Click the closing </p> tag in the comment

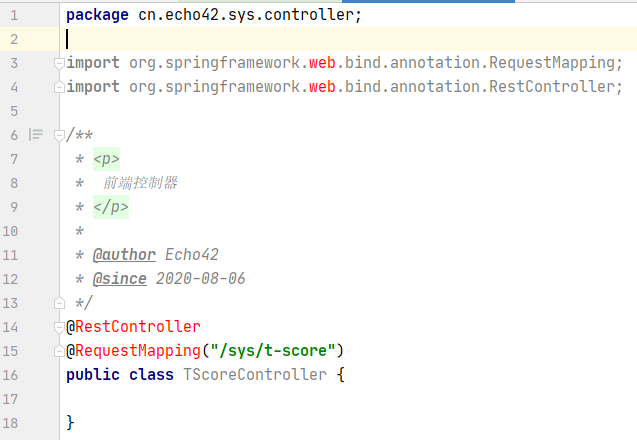point(110,207)
